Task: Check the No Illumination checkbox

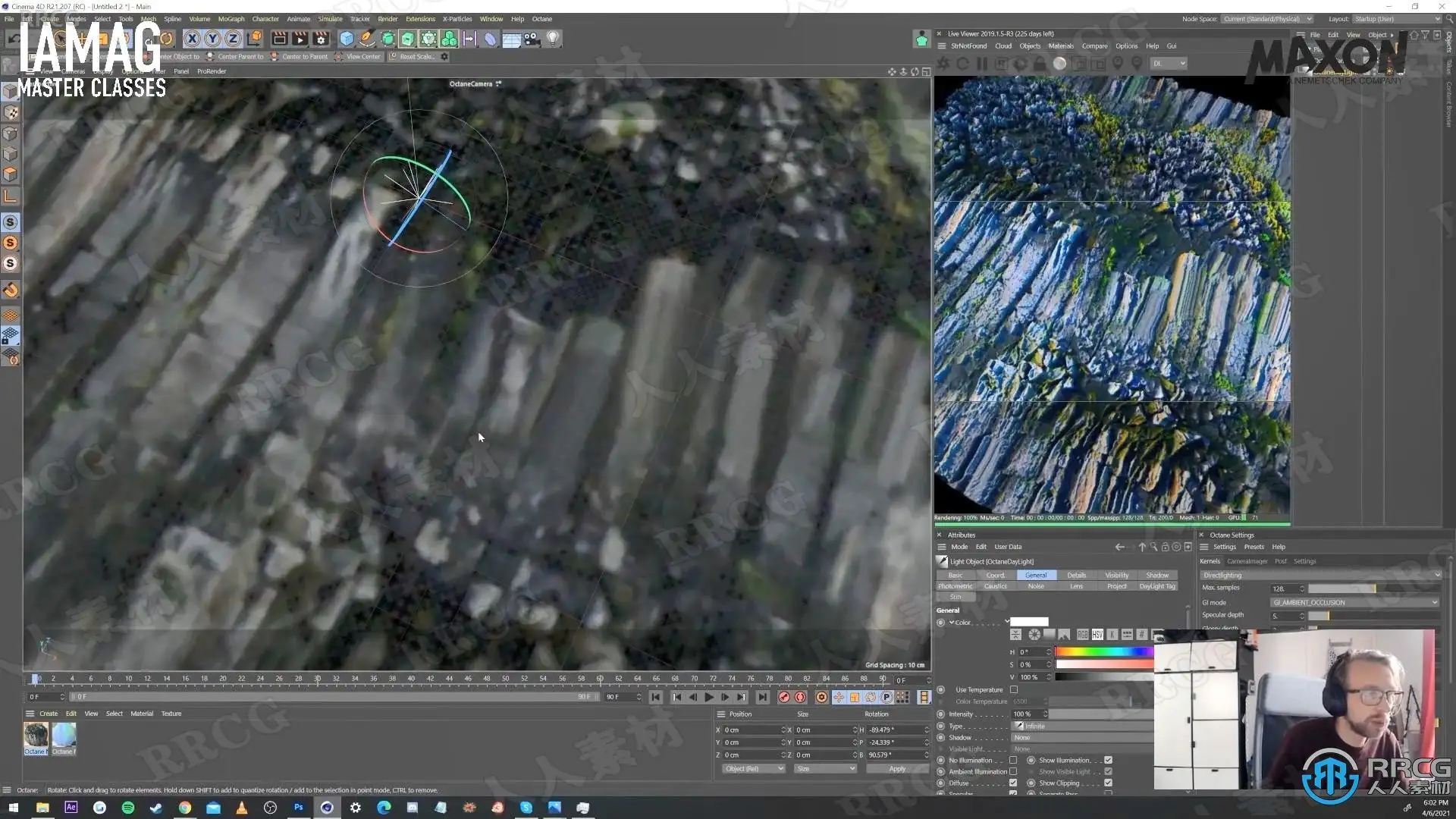Action: point(1013,760)
